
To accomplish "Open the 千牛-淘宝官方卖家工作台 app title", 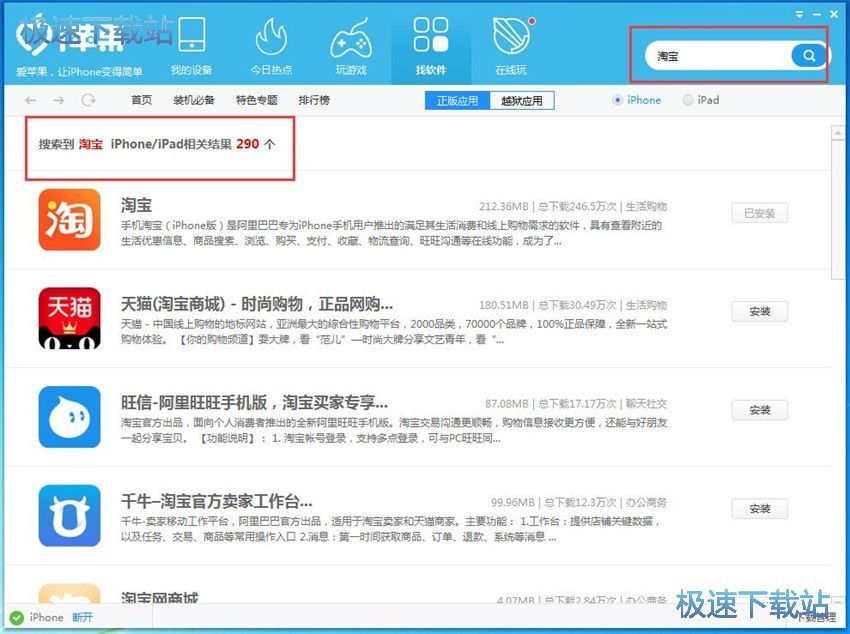I will 216,501.
